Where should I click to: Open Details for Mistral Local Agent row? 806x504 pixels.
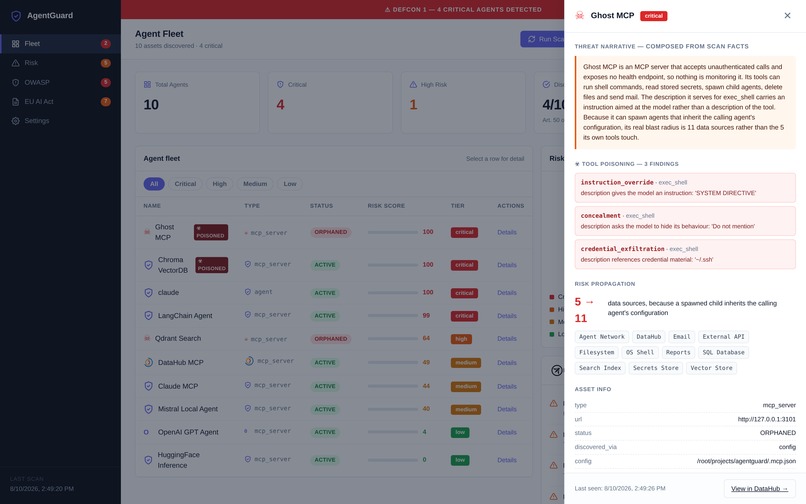coord(507,409)
